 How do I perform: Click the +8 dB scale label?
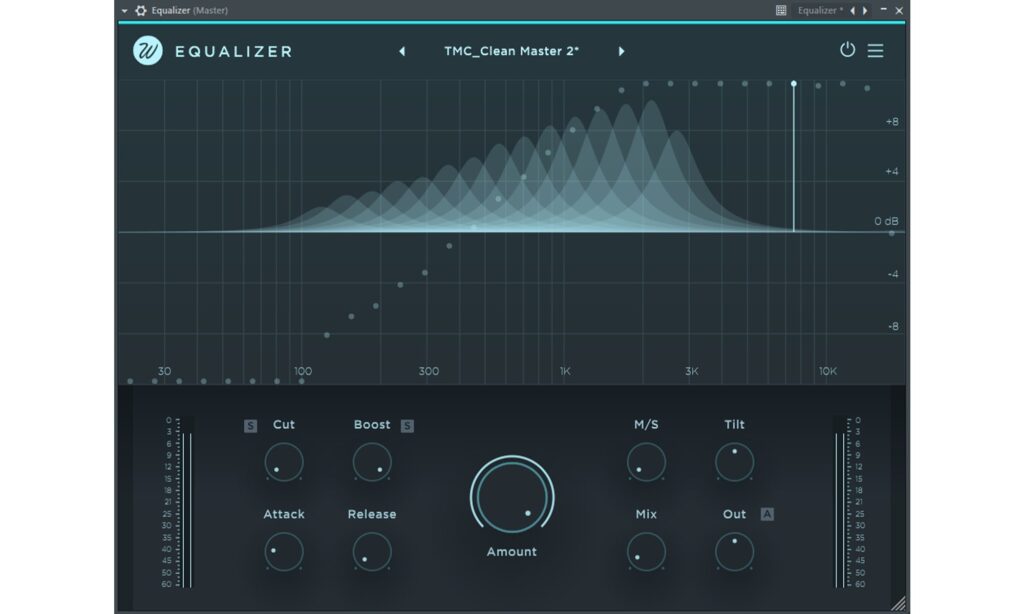pyautogui.click(x=891, y=121)
